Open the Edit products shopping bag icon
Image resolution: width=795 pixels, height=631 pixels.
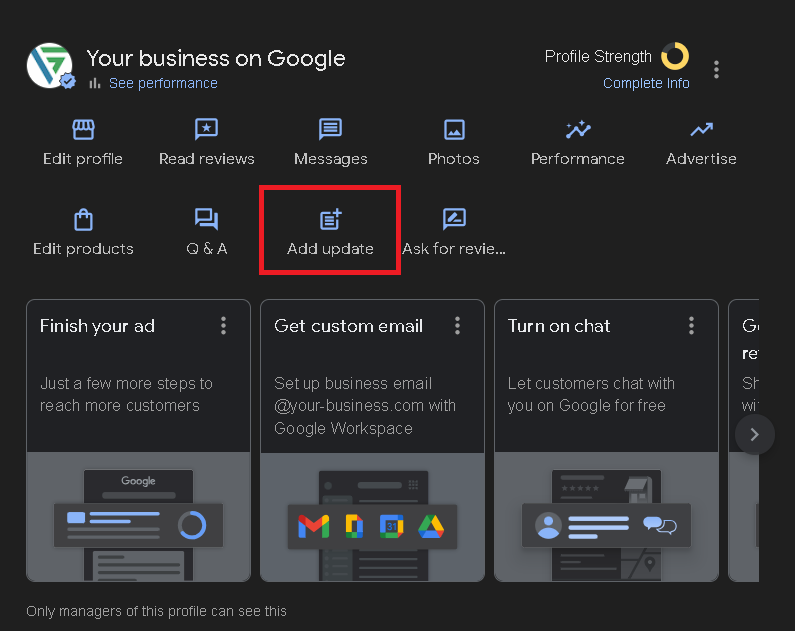83,219
